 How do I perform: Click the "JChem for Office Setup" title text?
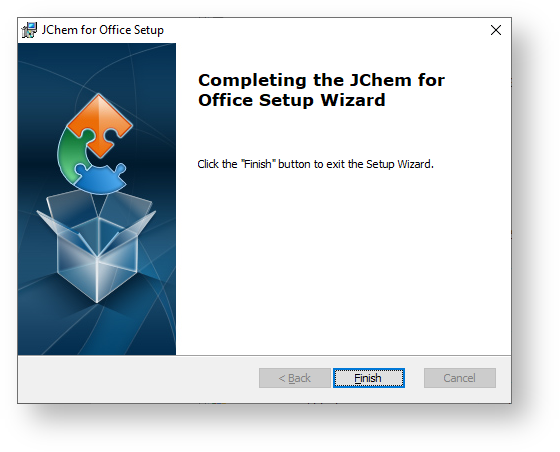pos(102,30)
